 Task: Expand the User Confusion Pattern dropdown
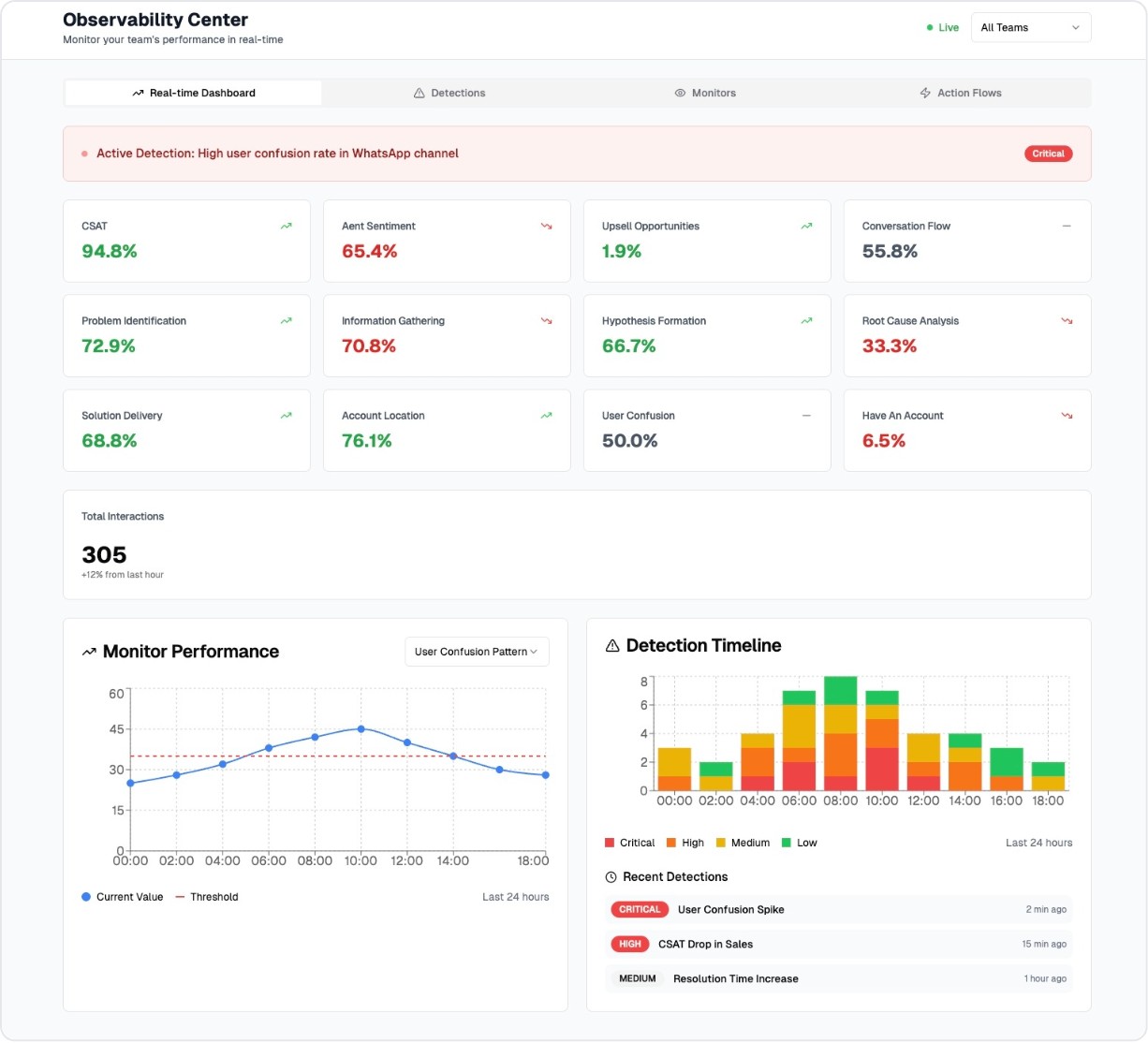(477, 652)
